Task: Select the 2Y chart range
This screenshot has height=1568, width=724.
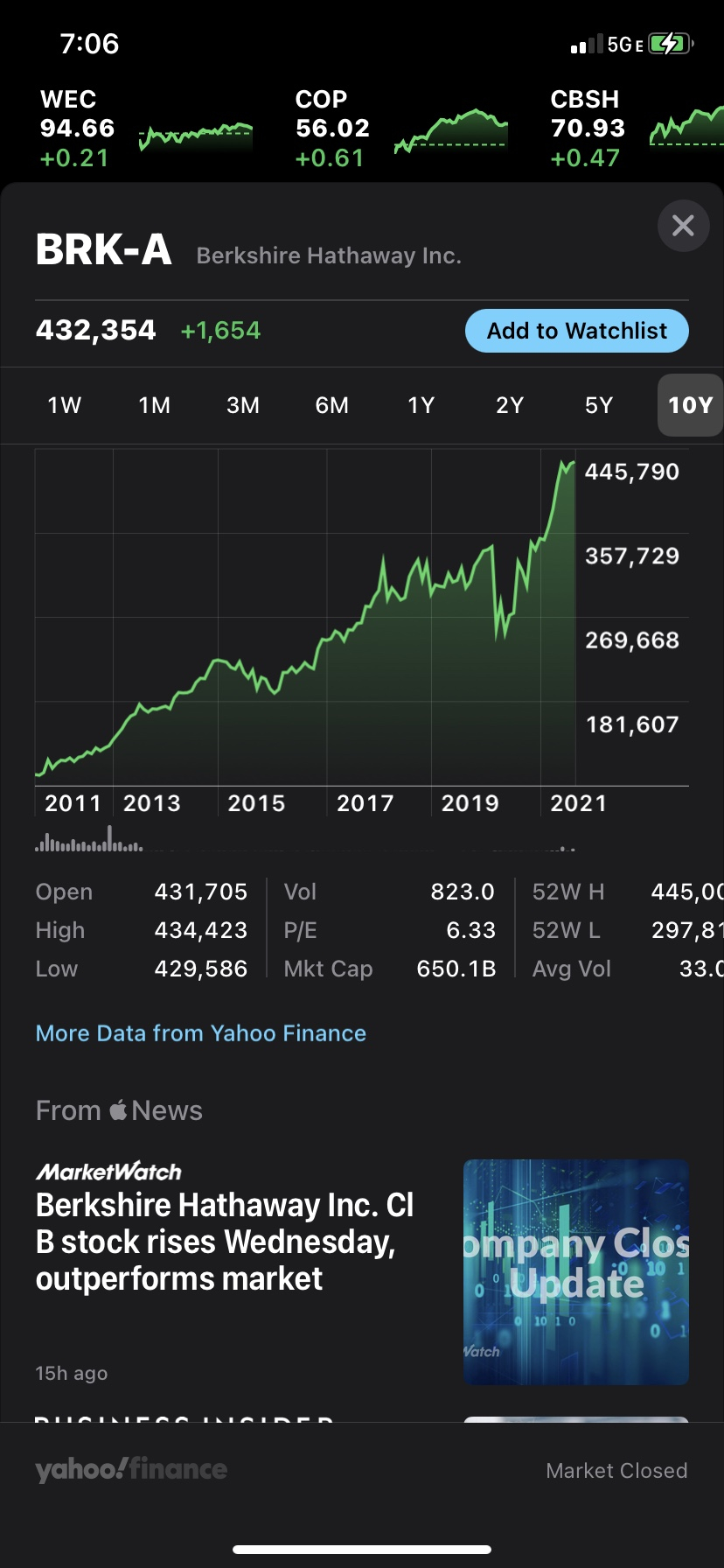Action: click(x=510, y=405)
